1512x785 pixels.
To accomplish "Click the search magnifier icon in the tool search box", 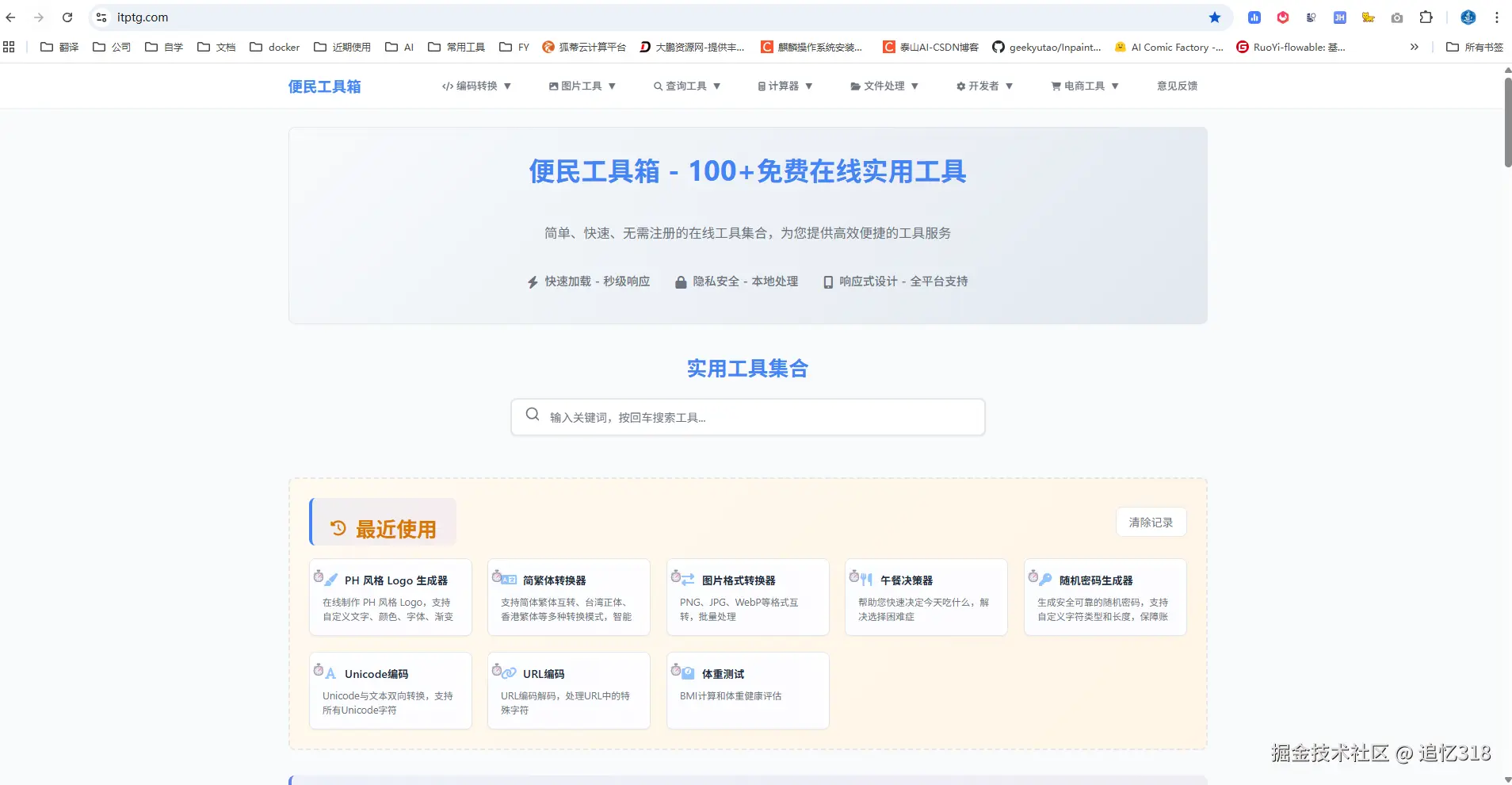I will coord(533,415).
